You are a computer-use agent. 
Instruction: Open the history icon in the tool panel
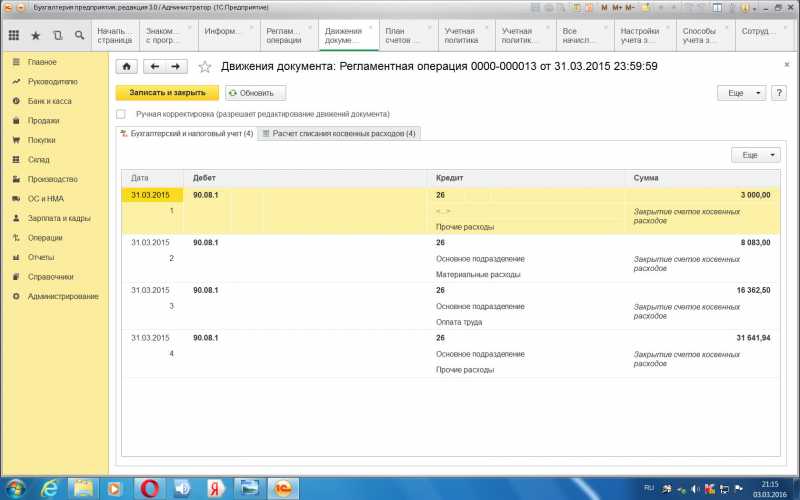[x=57, y=35]
